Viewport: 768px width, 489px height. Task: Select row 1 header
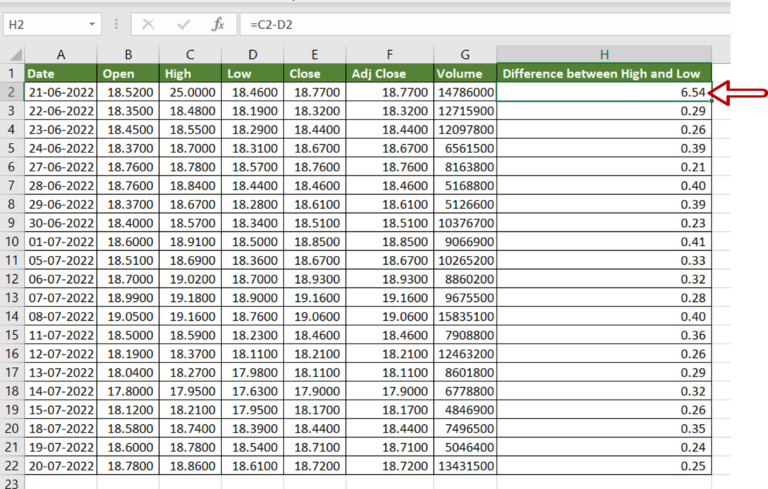[12, 73]
